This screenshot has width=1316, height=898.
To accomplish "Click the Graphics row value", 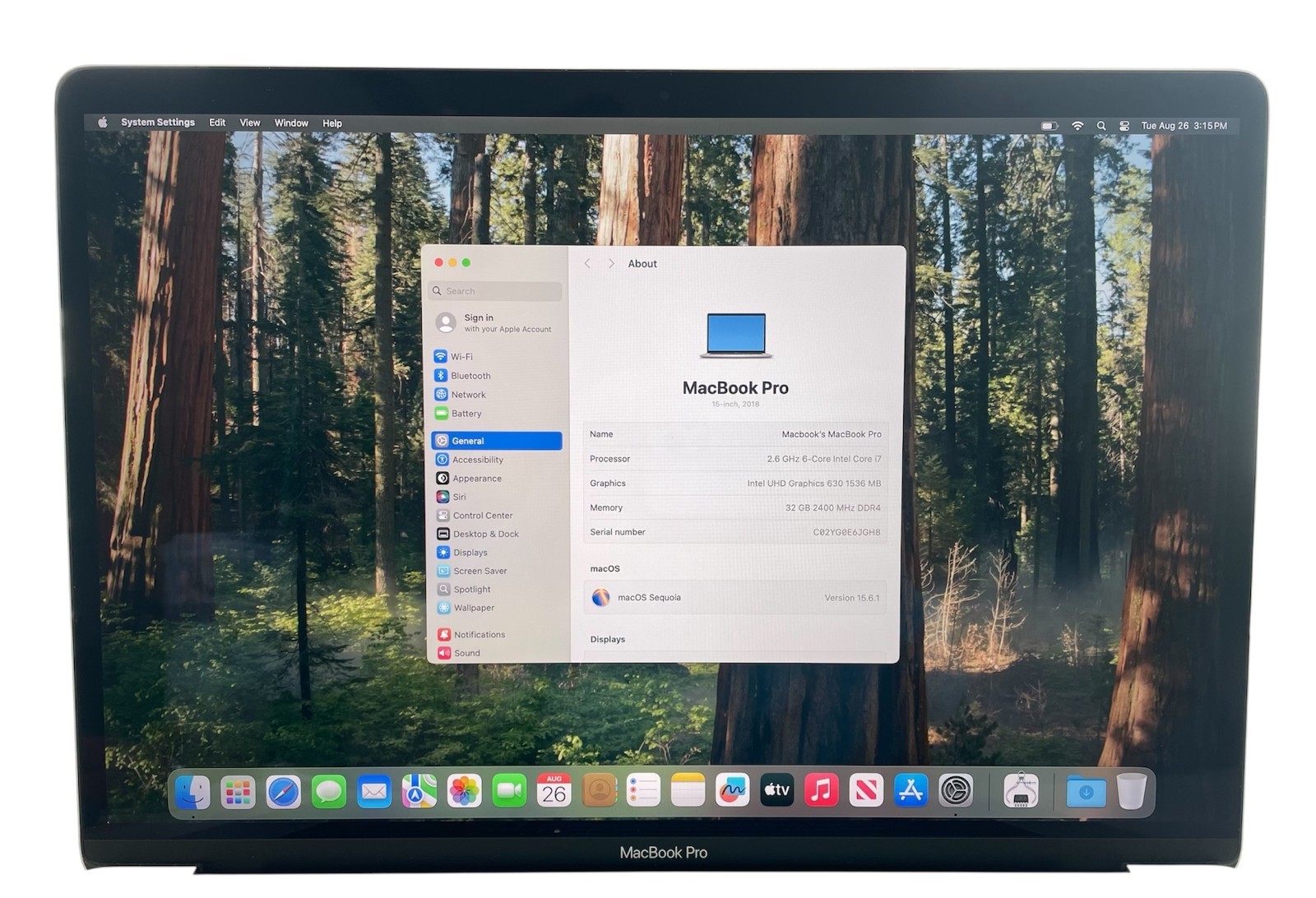I will (x=813, y=484).
